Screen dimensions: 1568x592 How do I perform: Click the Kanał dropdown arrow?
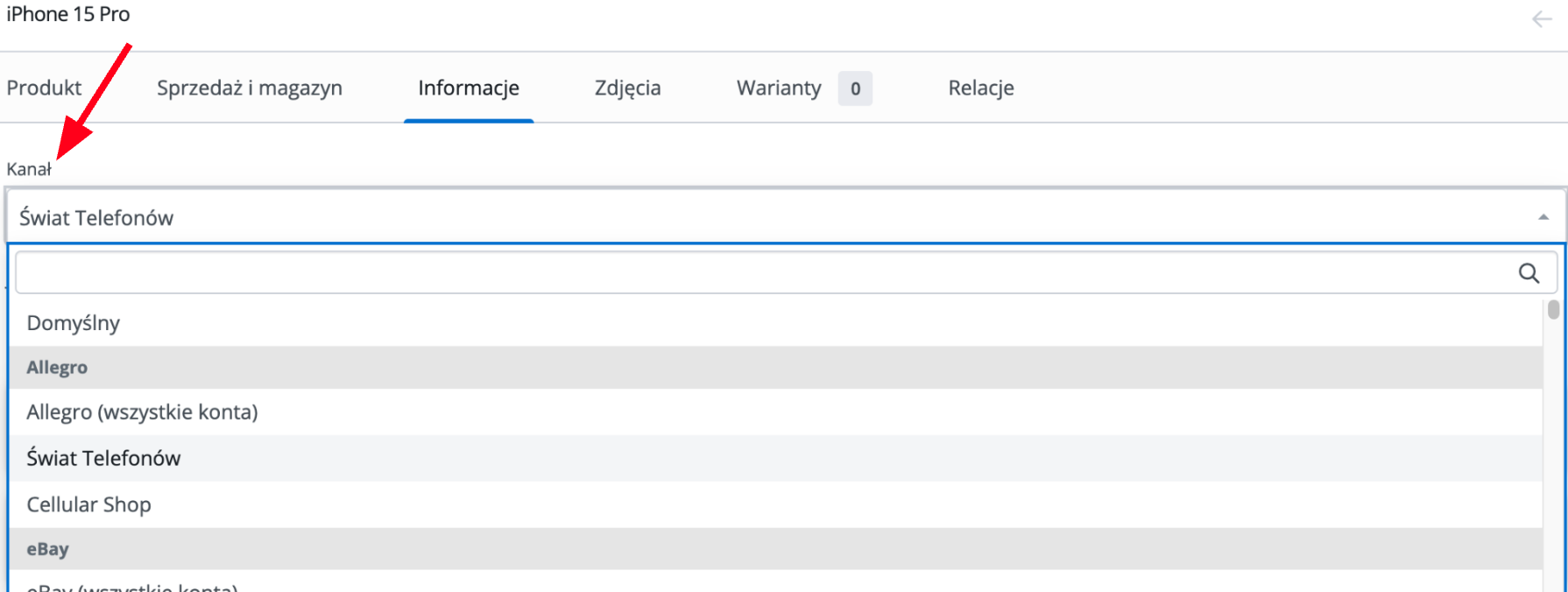[x=1543, y=217]
